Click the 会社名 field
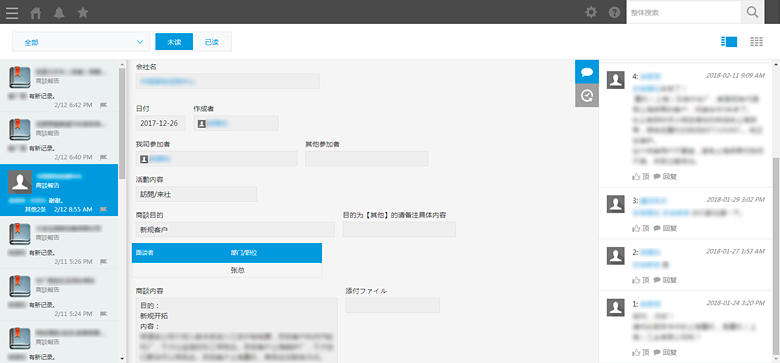 coord(228,81)
